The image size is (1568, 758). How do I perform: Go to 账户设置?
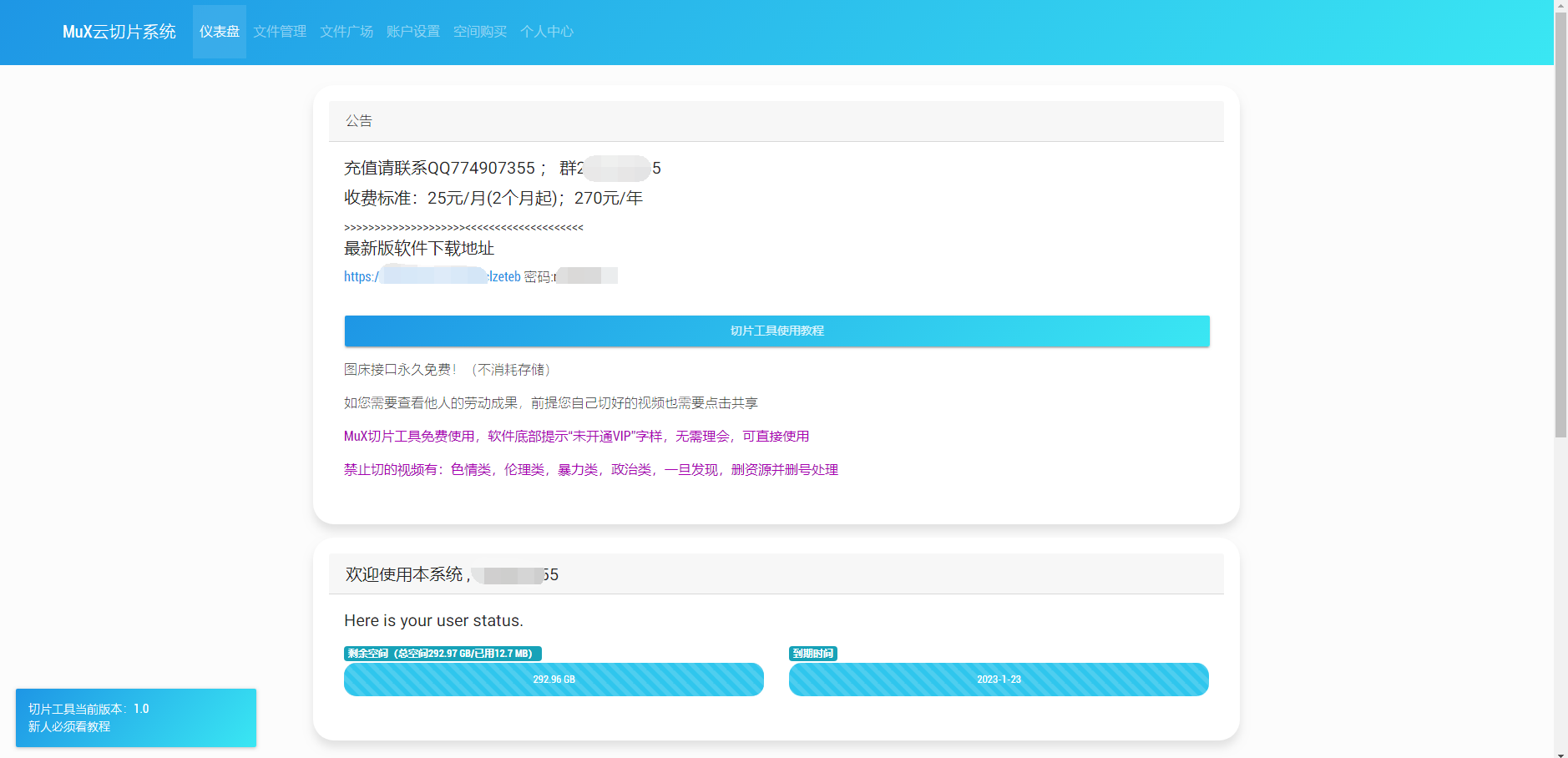[413, 32]
